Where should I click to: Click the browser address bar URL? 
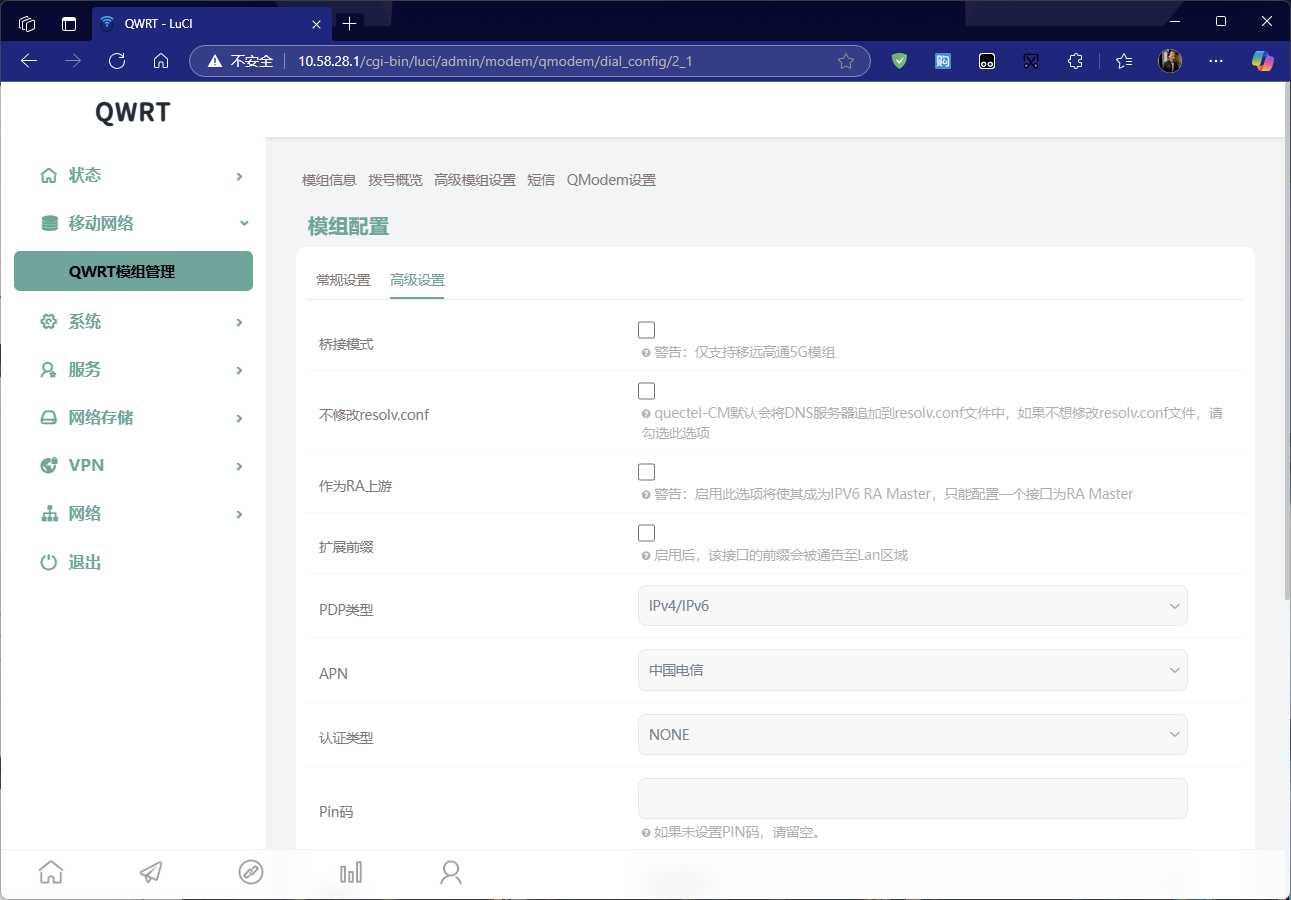pyautogui.click(x=495, y=61)
